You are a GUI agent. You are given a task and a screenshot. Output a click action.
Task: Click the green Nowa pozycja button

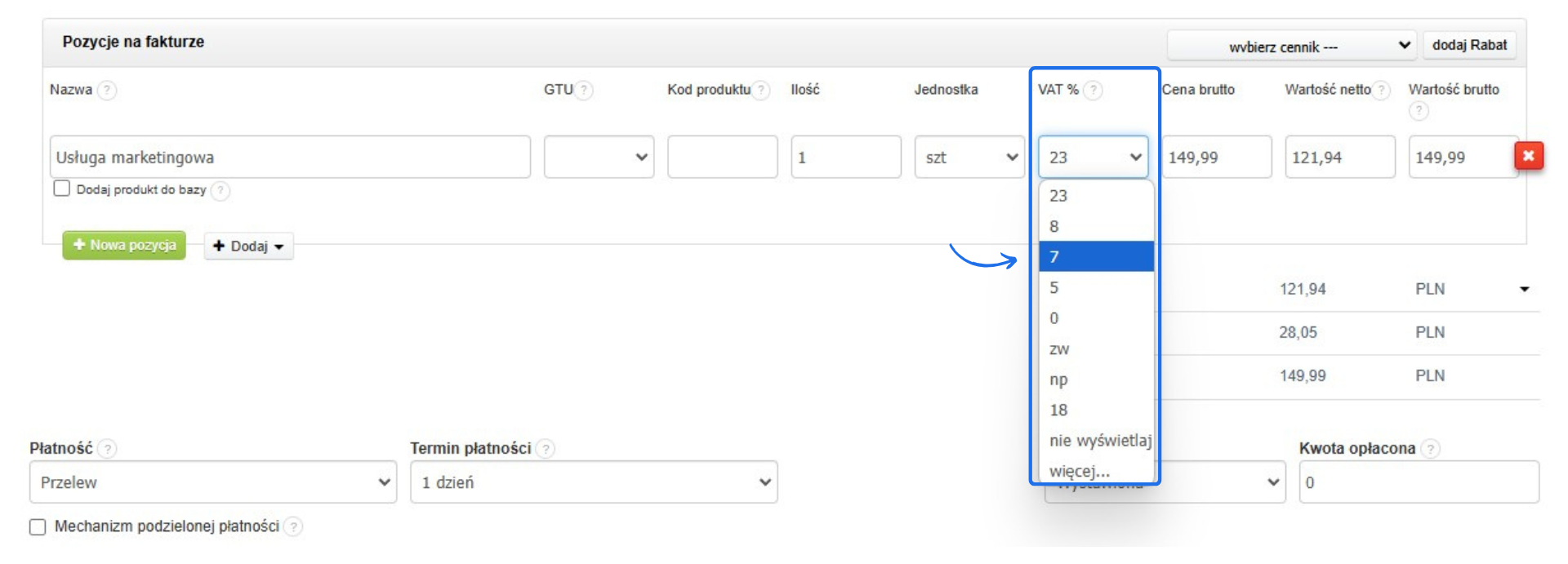(x=124, y=245)
